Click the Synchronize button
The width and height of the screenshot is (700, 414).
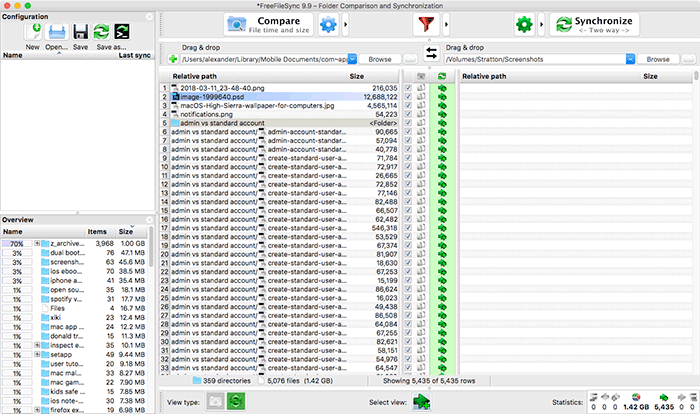point(594,24)
